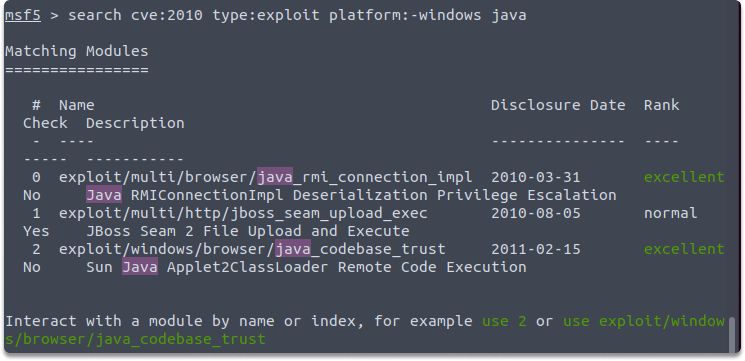Click the 'Disclosure Date' column header
Image resolution: width=745 pixels, height=361 pixels.
(558, 105)
